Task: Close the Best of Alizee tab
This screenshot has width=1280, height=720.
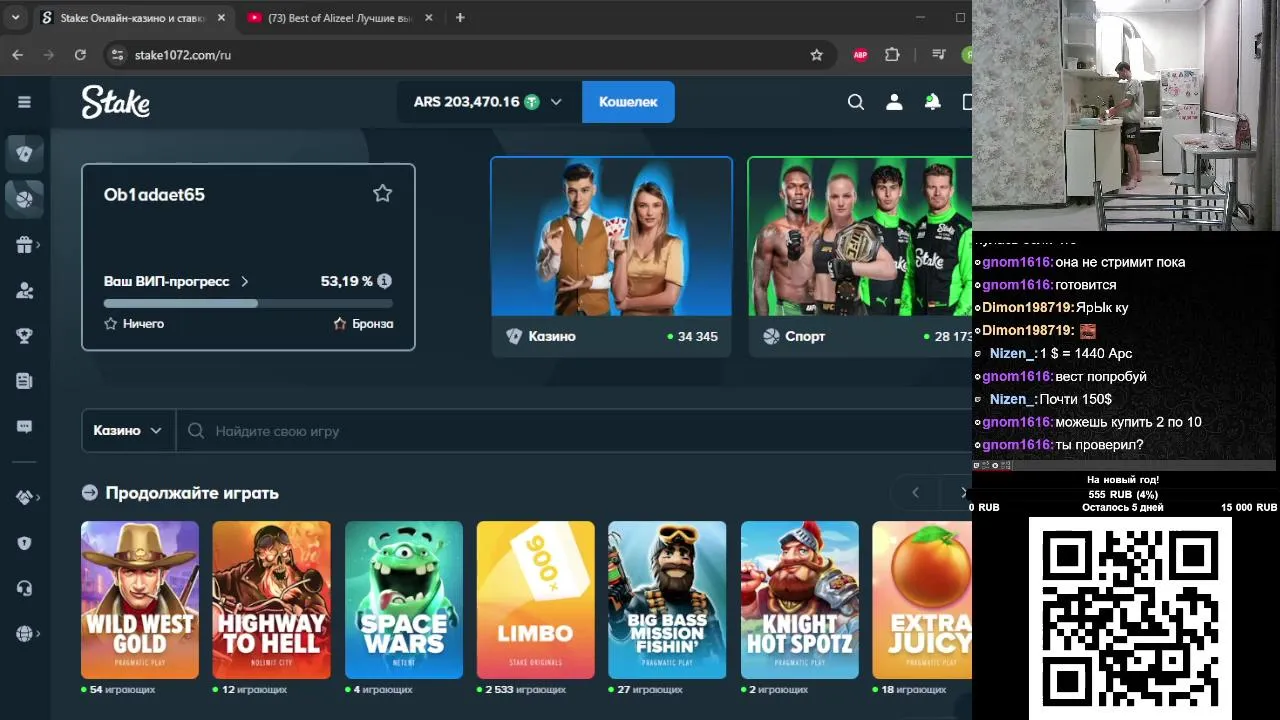Action: 429,18
